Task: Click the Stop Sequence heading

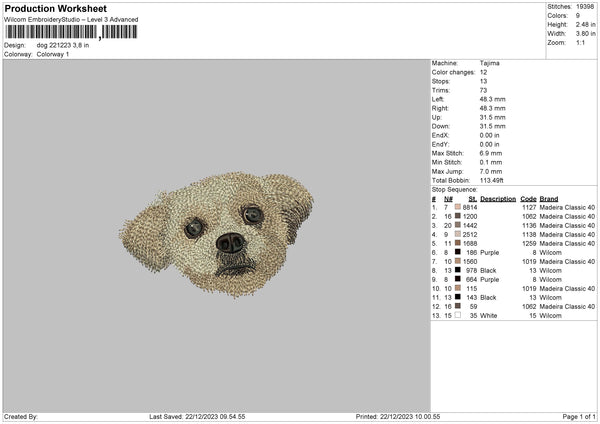Action: [x=456, y=188]
